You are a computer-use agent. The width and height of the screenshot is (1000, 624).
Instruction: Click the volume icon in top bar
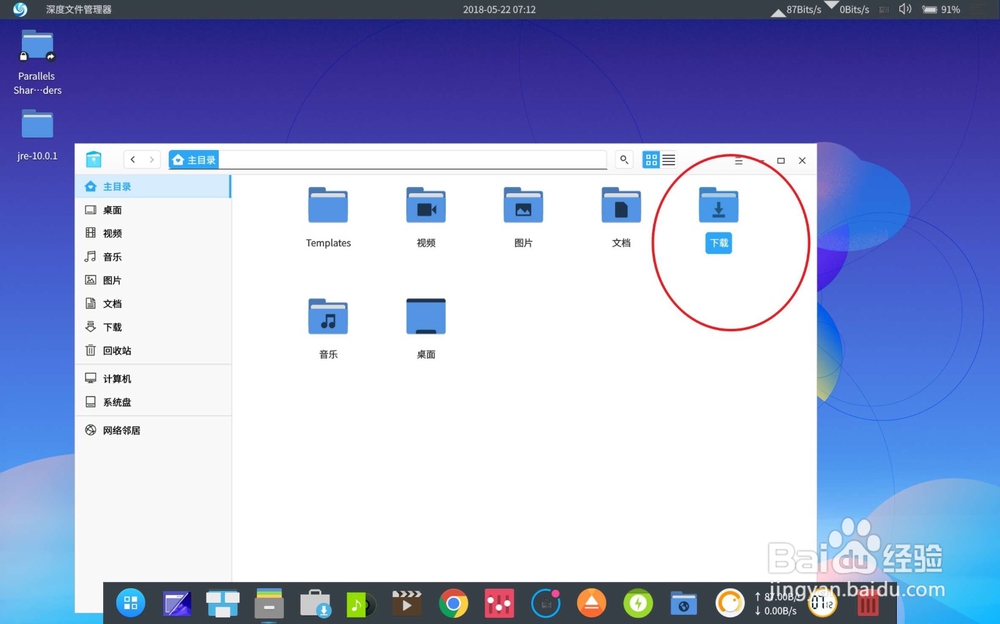(905, 9)
